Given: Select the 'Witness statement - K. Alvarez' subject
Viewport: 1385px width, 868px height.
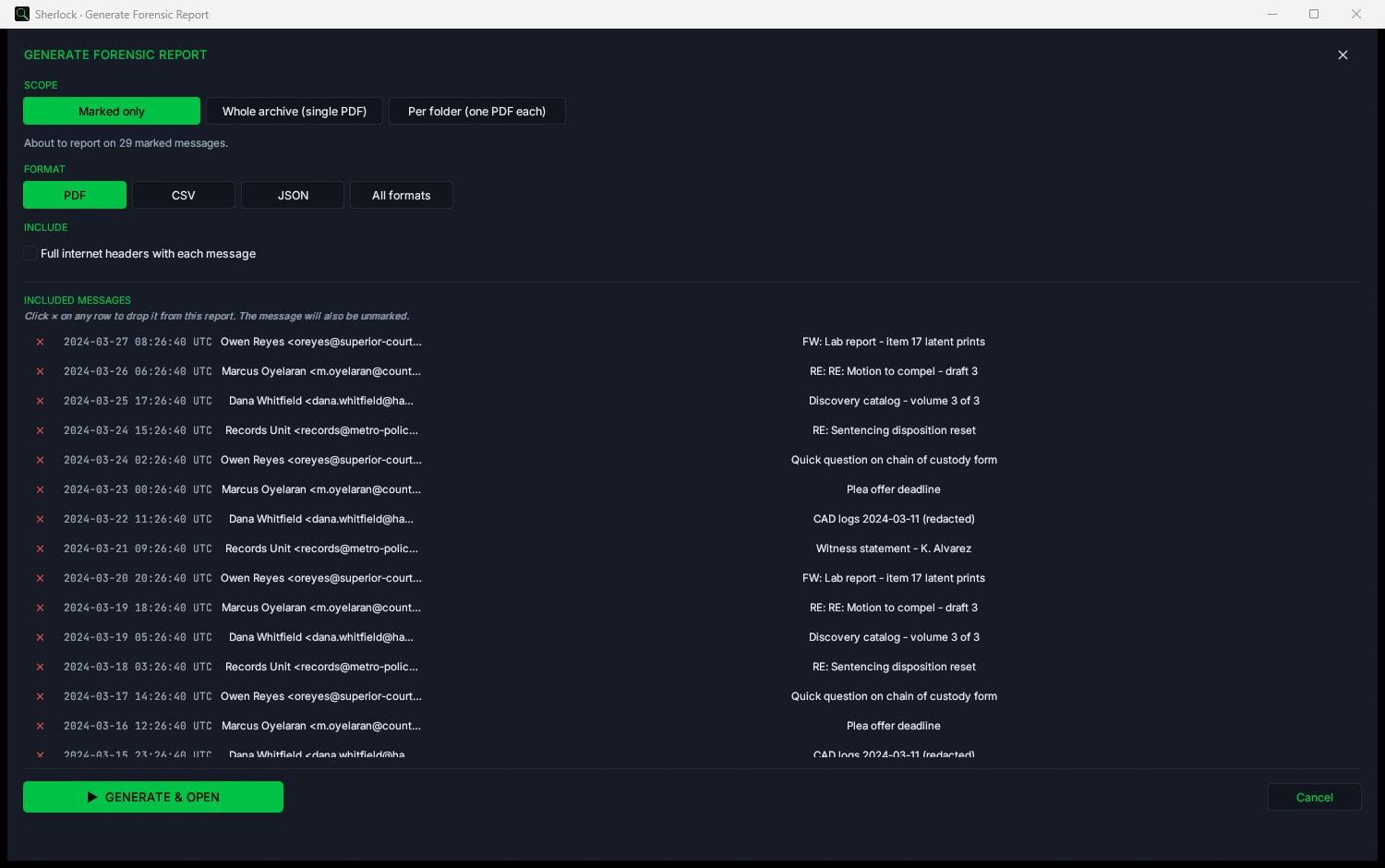Looking at the screenshot, I should pyautogui.click(x=894, y=549).
